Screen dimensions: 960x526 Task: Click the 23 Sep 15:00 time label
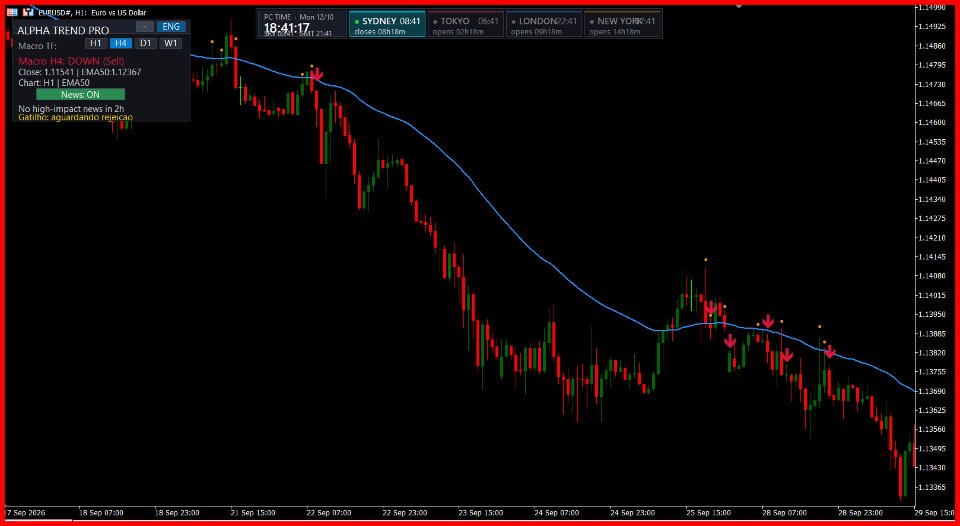(x=481, y=513)
